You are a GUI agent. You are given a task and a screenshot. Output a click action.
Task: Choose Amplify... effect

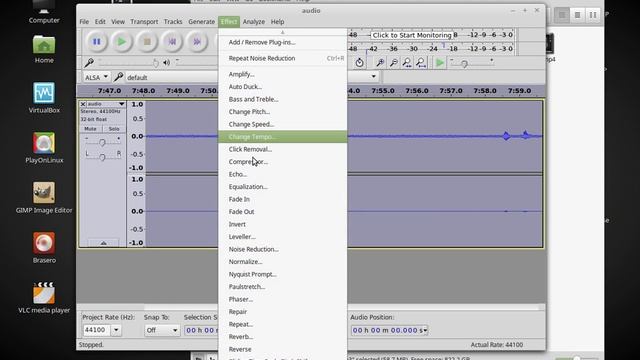[x=283, y=74]
